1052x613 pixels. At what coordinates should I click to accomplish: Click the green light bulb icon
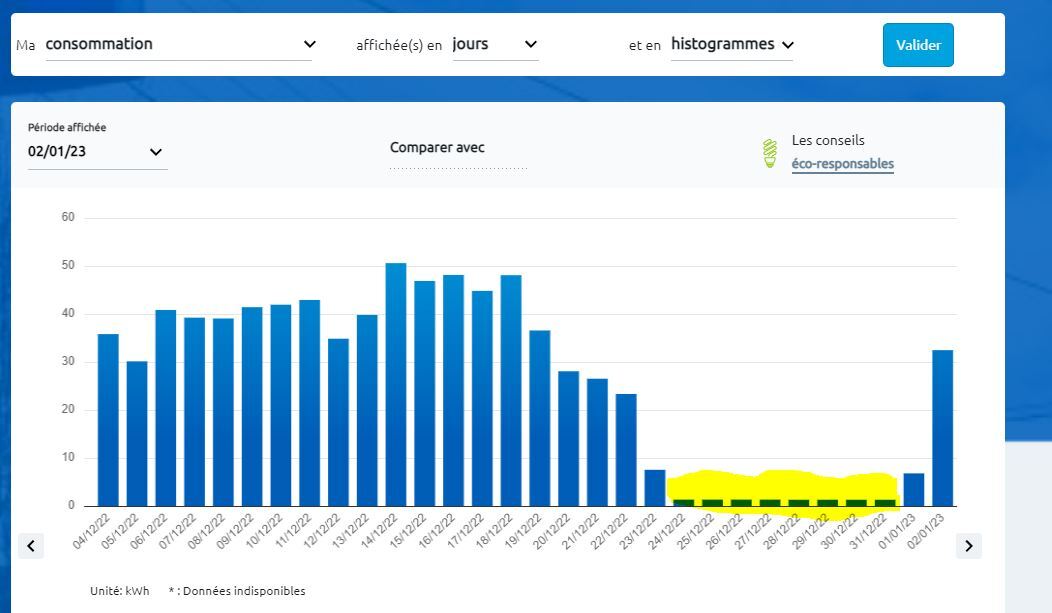(x=770, y=153)
